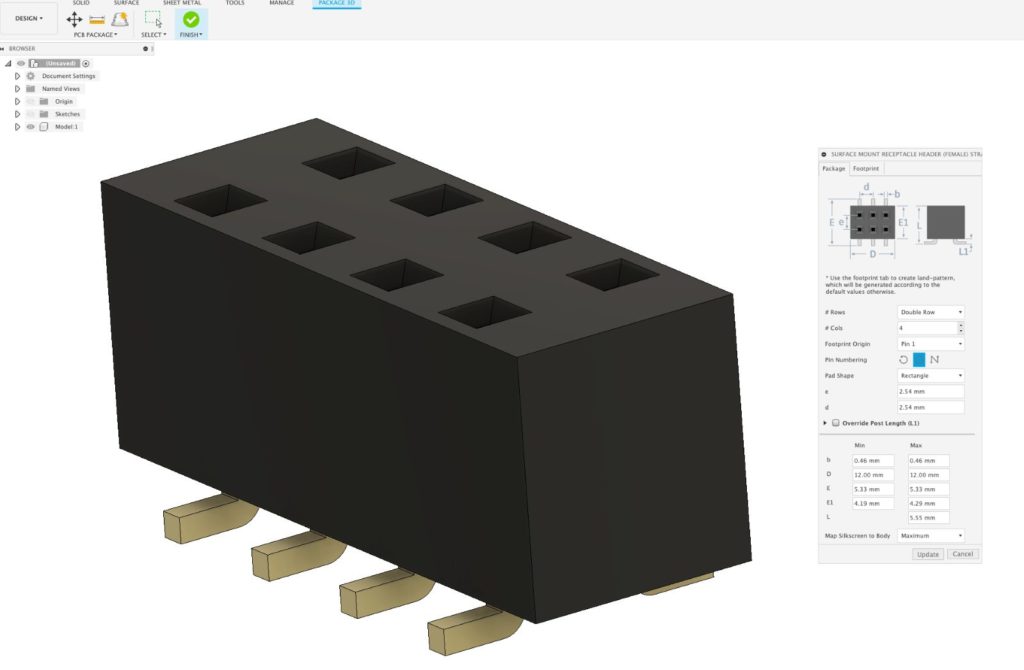This screenshot has height=670, width=1024.
Task: Click the measure icon under PCB PACKAGE
Action: pyautogui.click(x=97, y=19)
